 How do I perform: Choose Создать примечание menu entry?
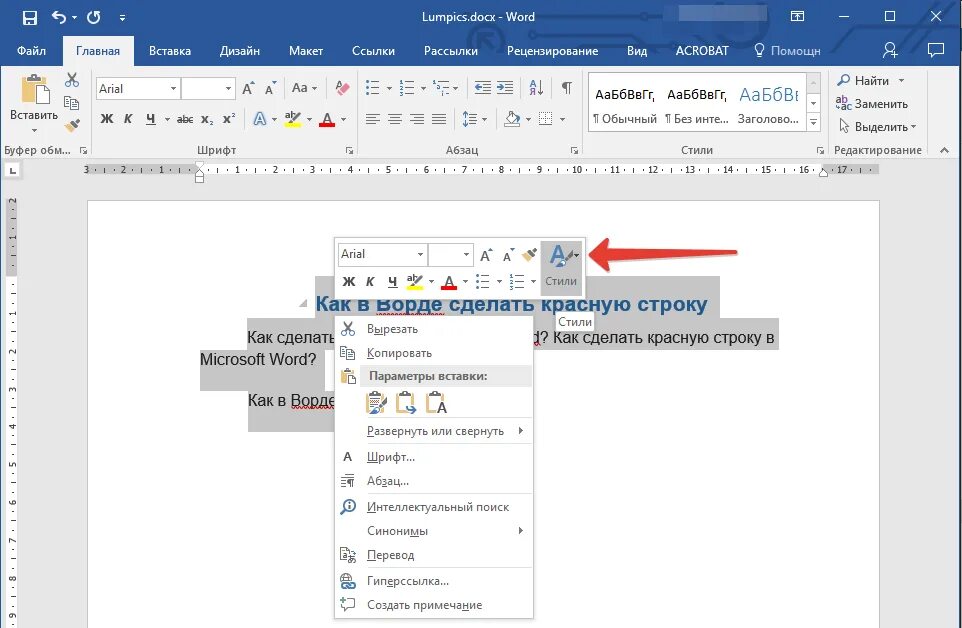point(434,605)
